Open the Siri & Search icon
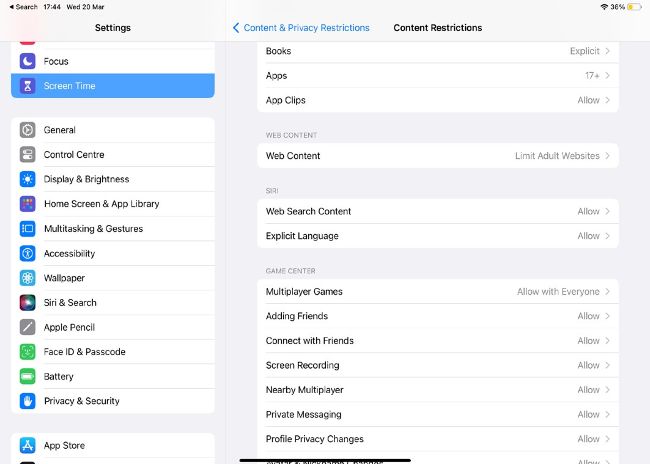This screenshot has width=650, height=464. click(x=27, y=302)
